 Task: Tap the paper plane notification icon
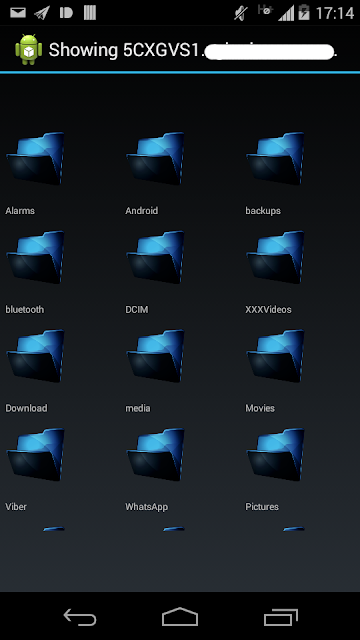(x=42, y=13)
